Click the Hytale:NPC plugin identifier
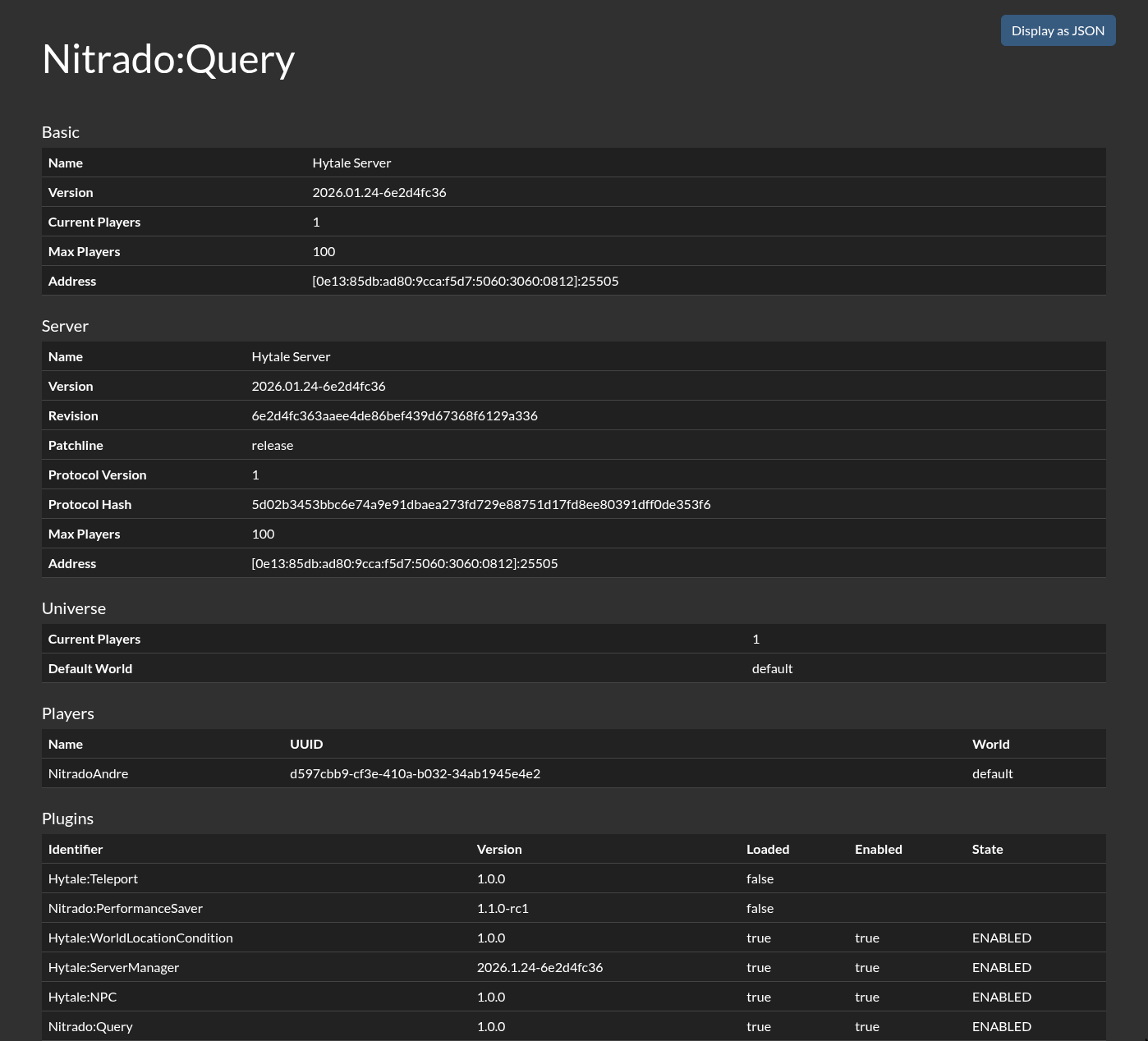Image resolution: width=1148 pixels, height=1041 pixels. pyautogui.click(x=82, y=997)
